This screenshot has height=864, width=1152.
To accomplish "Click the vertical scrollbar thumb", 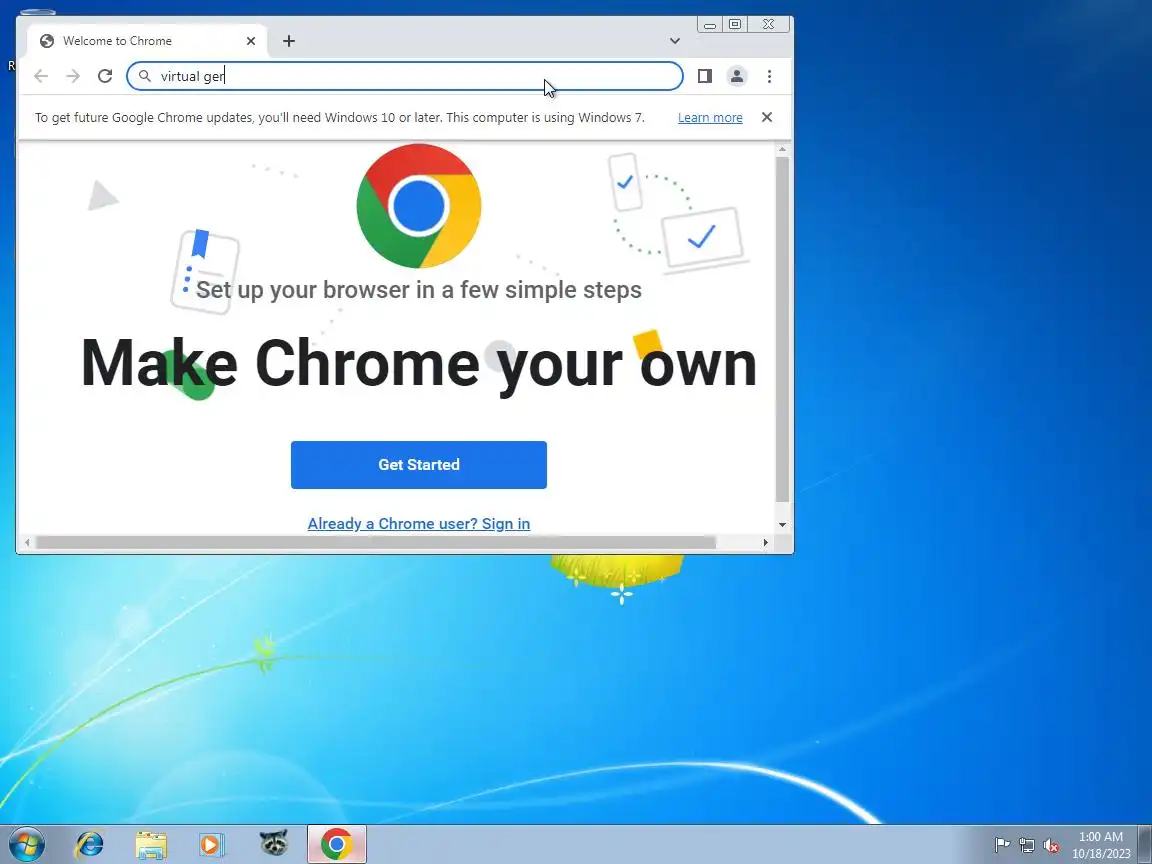I will click(x=782, y=329).
